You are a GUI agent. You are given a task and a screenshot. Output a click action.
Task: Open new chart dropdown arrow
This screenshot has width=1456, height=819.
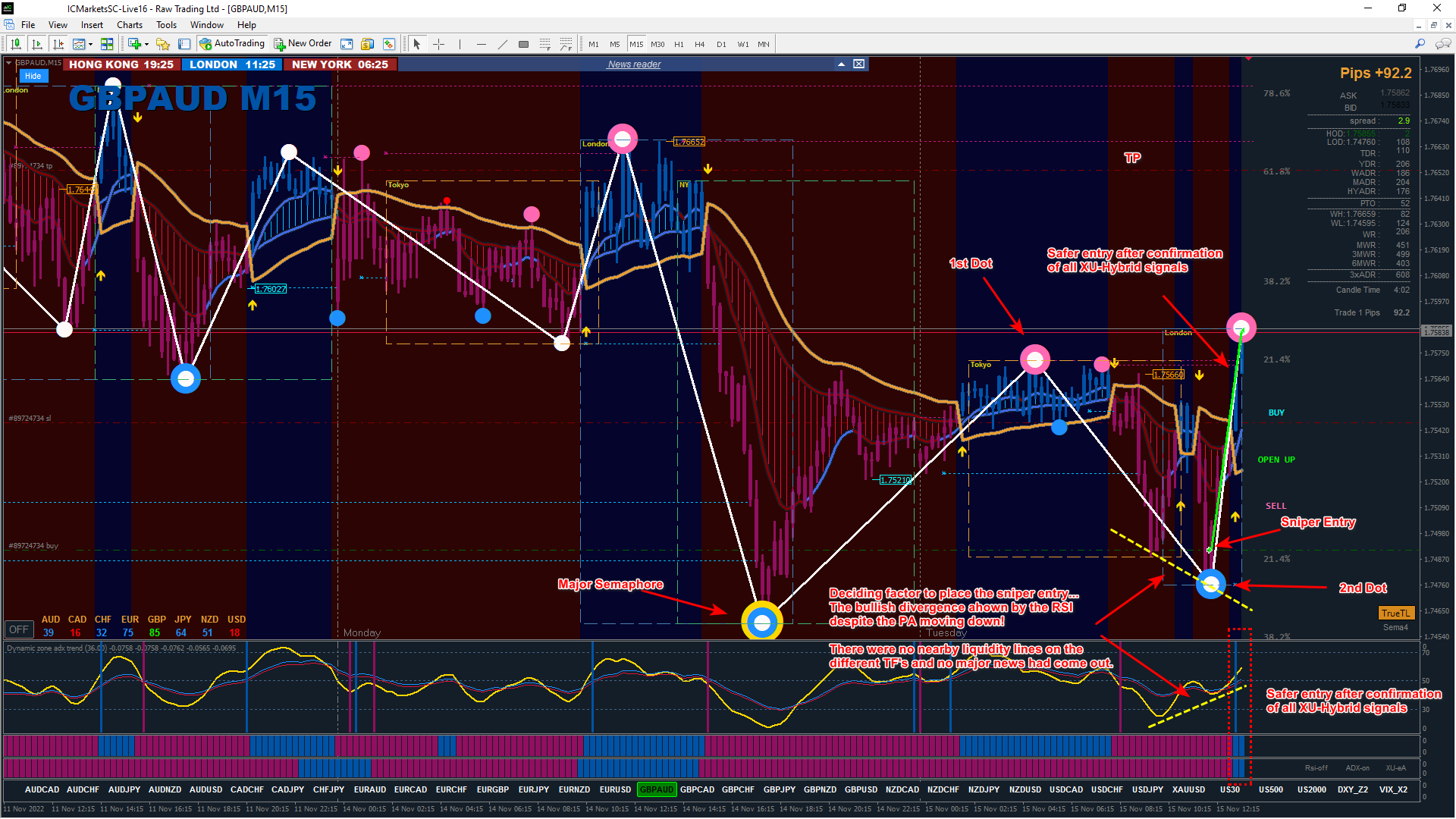(x=146, y=44)
